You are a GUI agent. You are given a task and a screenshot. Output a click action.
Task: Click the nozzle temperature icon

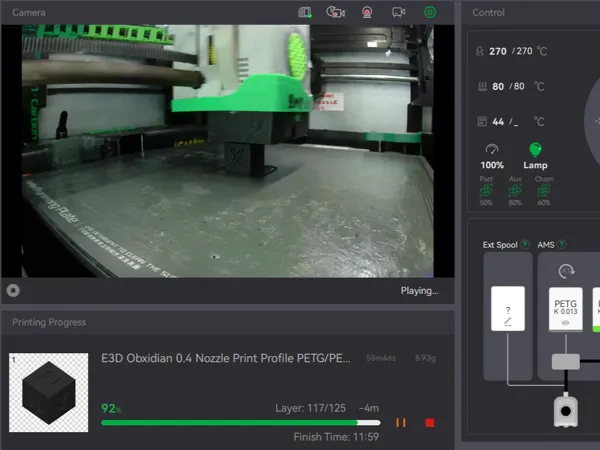coord(479,51)
